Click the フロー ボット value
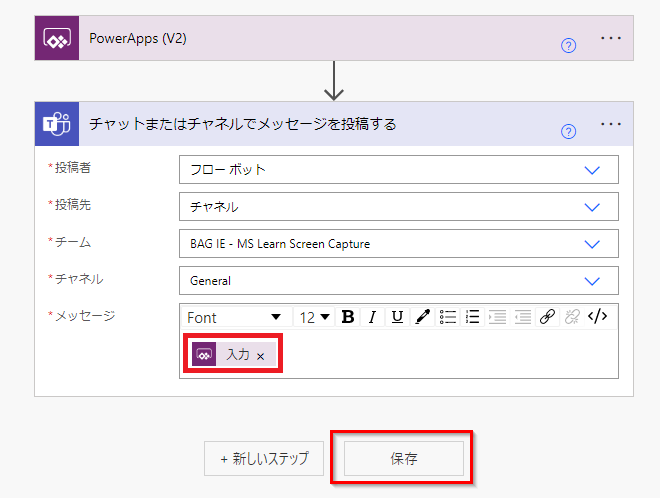Image resolution: width=660 pixels, height=498 pixels. 228,170
